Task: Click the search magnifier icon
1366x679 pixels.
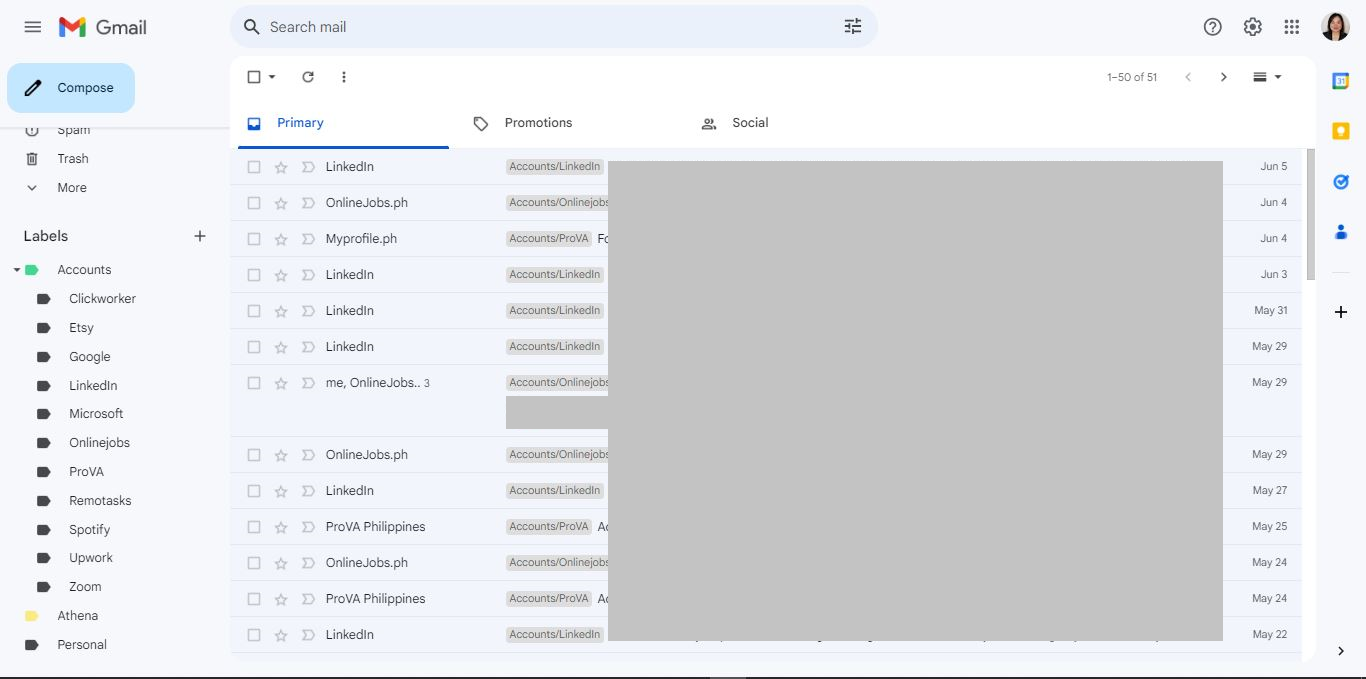Action: point(252,27)
